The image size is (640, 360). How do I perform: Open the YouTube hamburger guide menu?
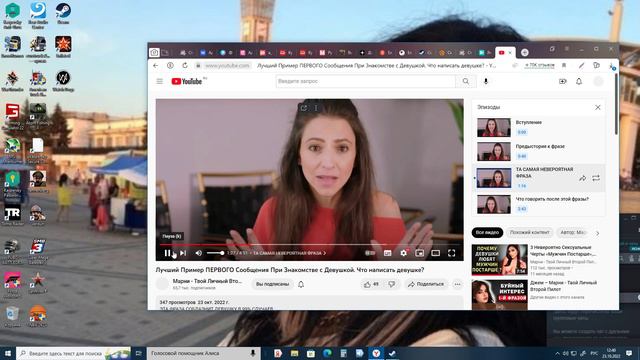(x=160, y=81)
